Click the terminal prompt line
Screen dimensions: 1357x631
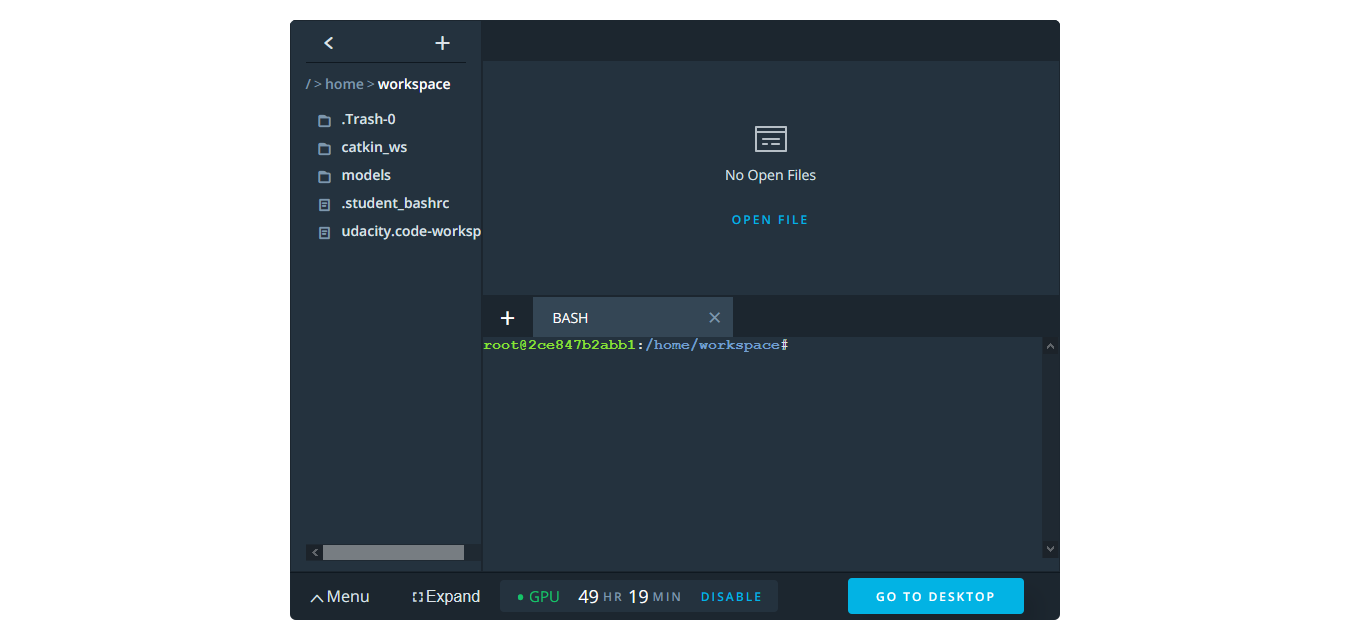point(636,345)
